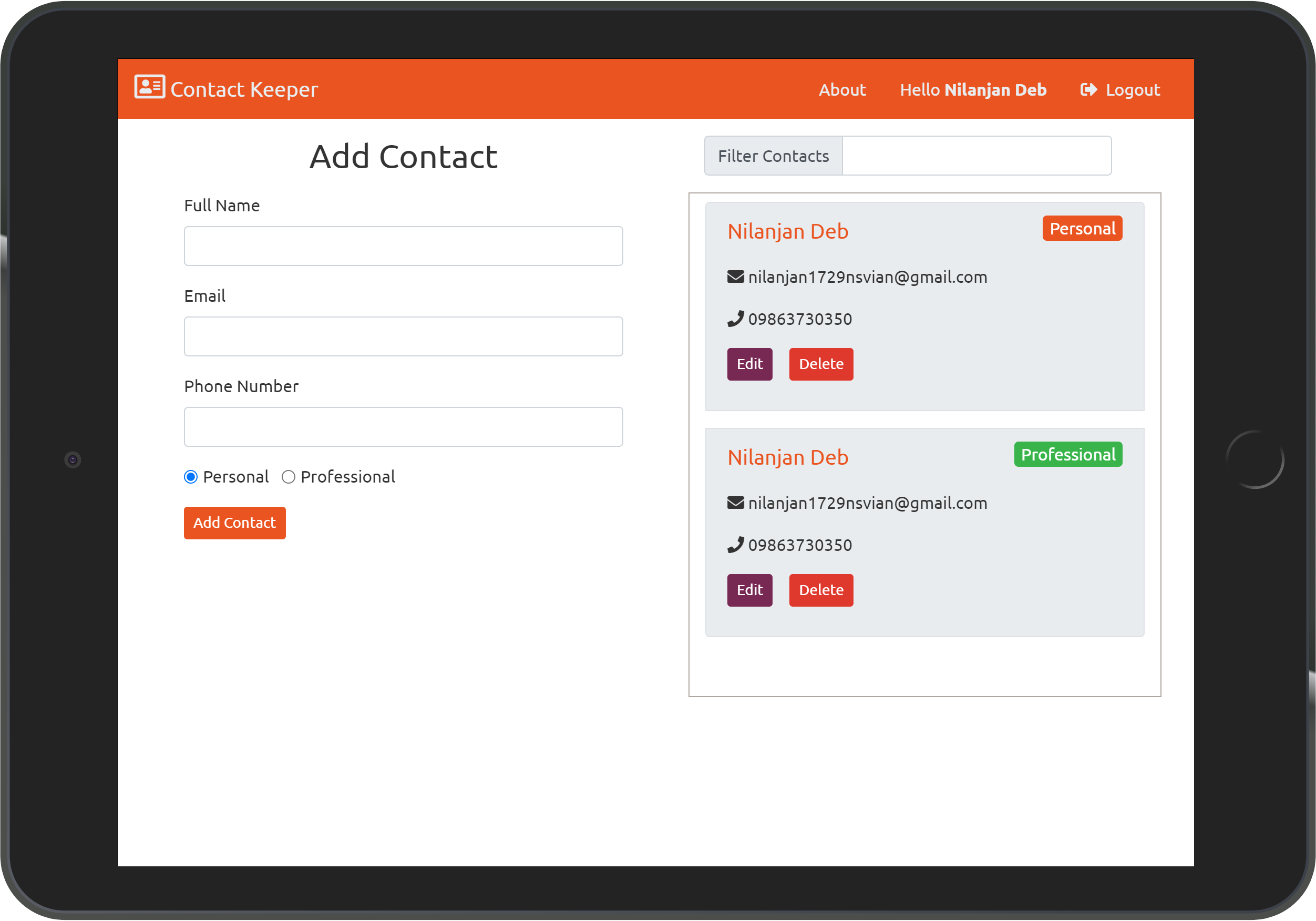This screenshot has height=921, width=1316.
Task: Click phone icon in Personal contact card
Action: (735, 319)
